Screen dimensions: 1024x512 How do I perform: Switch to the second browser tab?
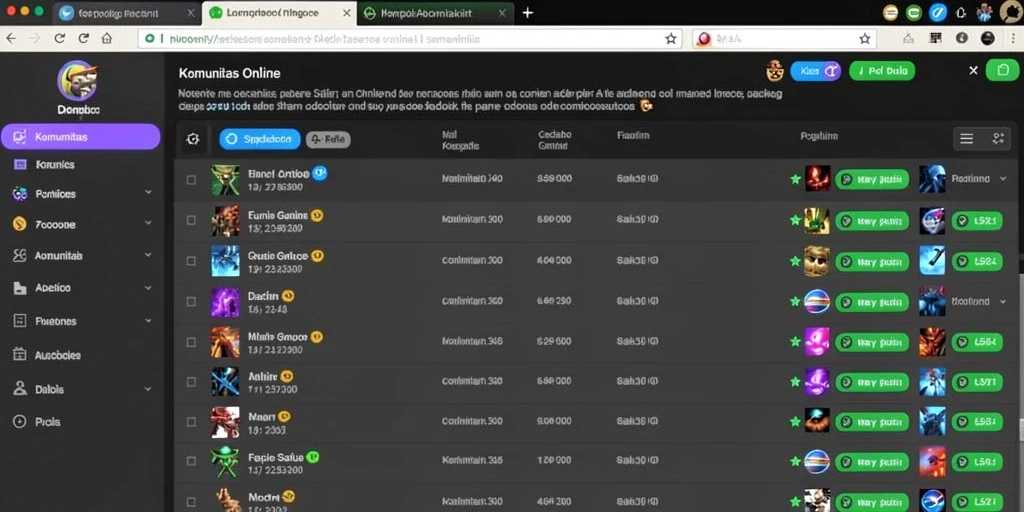[280, 13]
